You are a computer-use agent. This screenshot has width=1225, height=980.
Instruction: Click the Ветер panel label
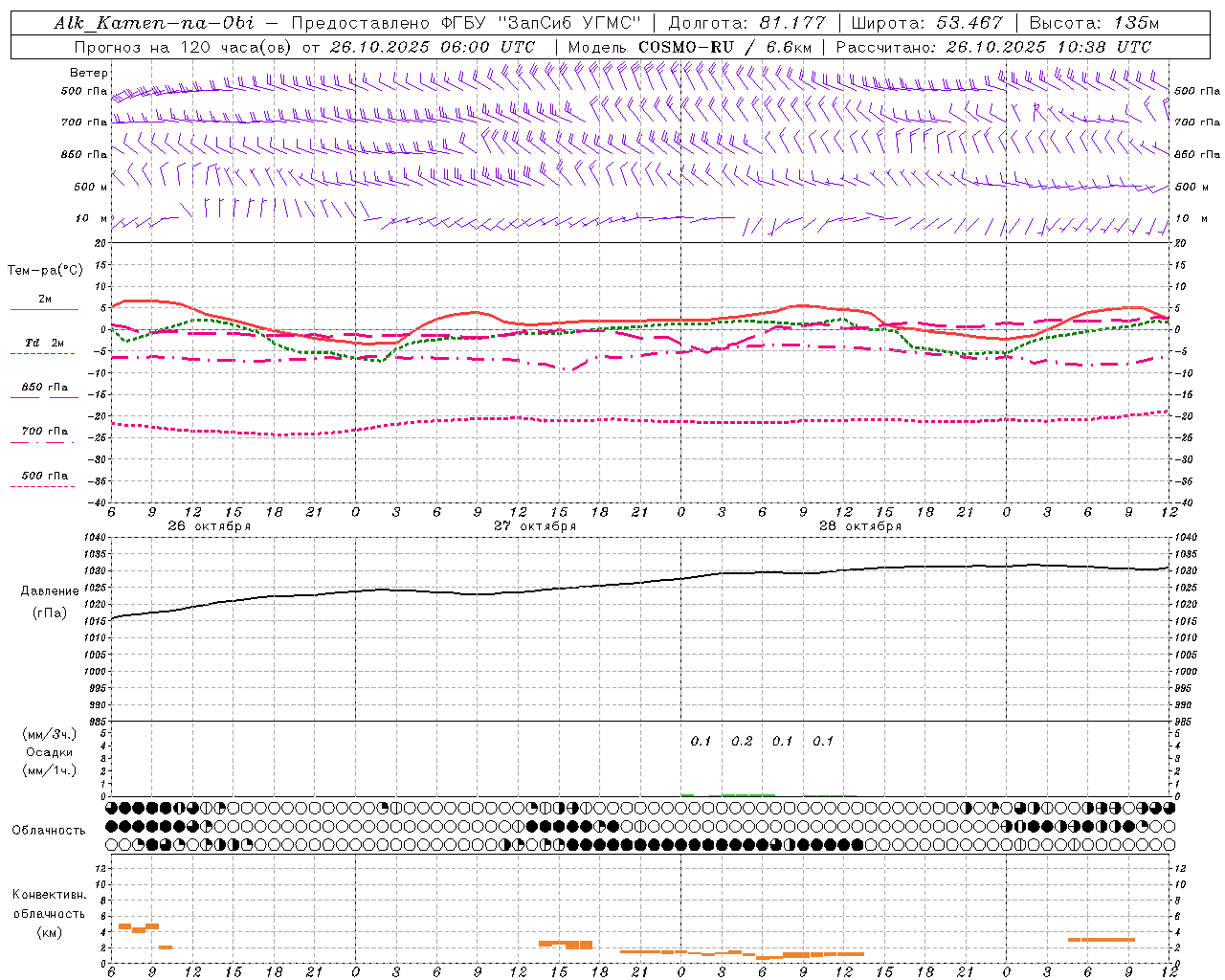pyautogui.click(x=89, y=73)
